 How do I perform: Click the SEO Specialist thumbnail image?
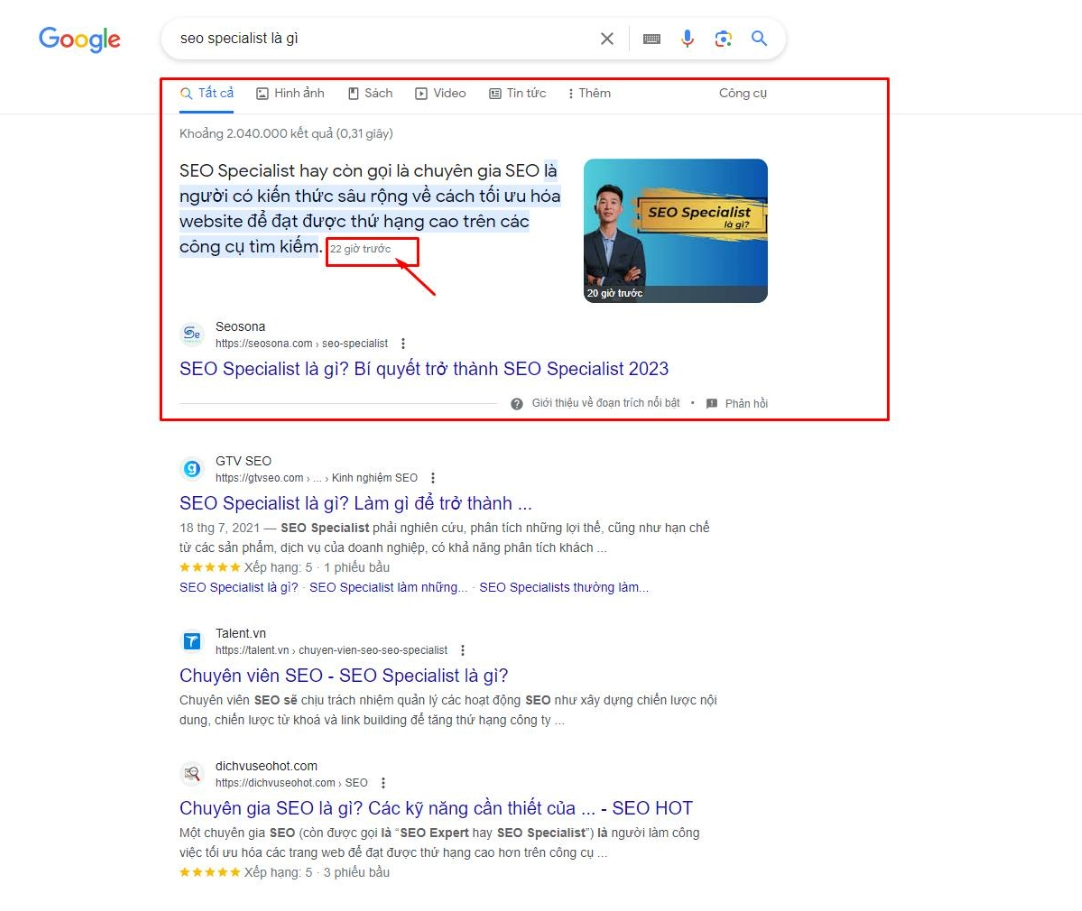click(x=675, y=230)
